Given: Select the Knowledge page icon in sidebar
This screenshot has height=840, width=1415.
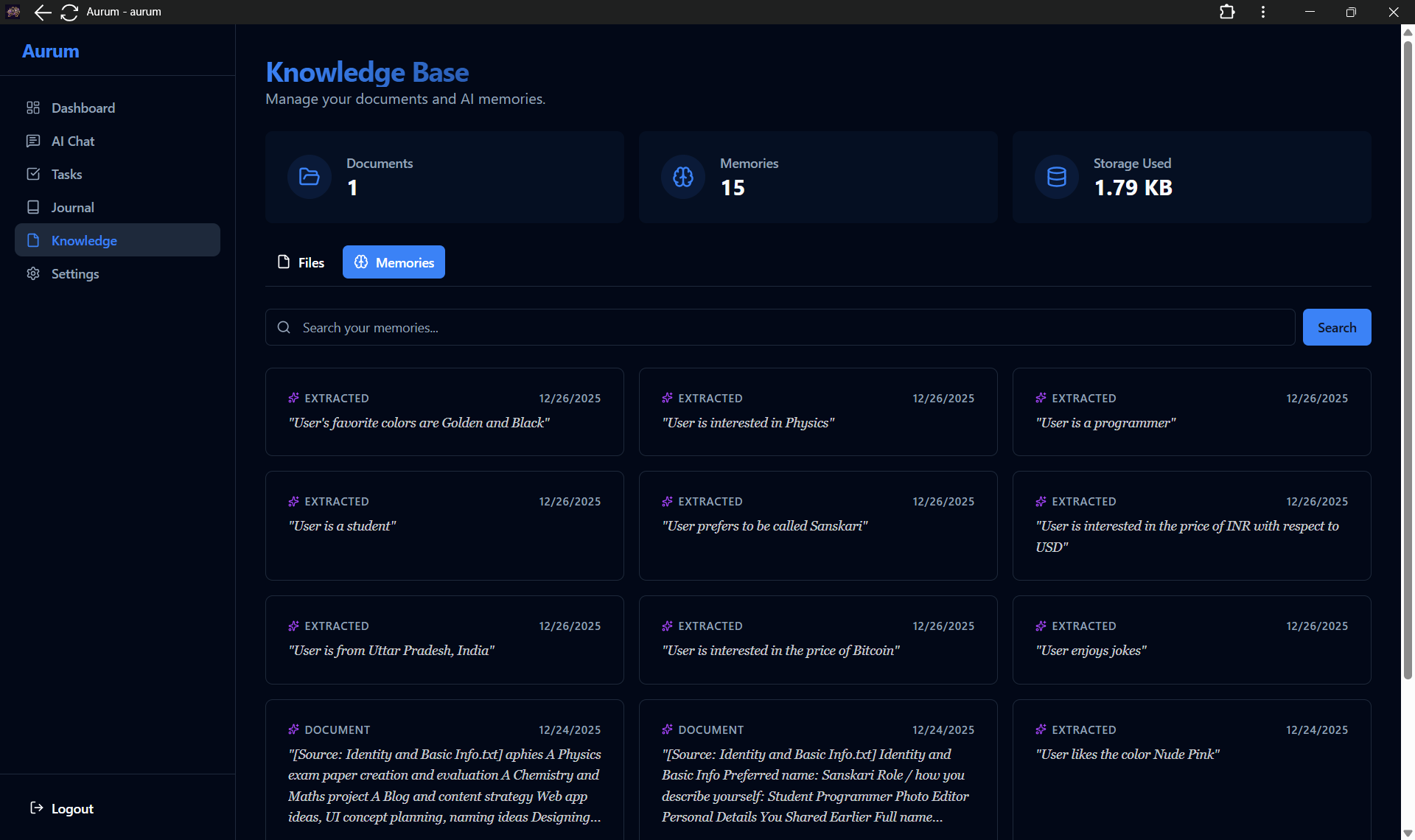Looking at the screenshot, I should point(33,240).
